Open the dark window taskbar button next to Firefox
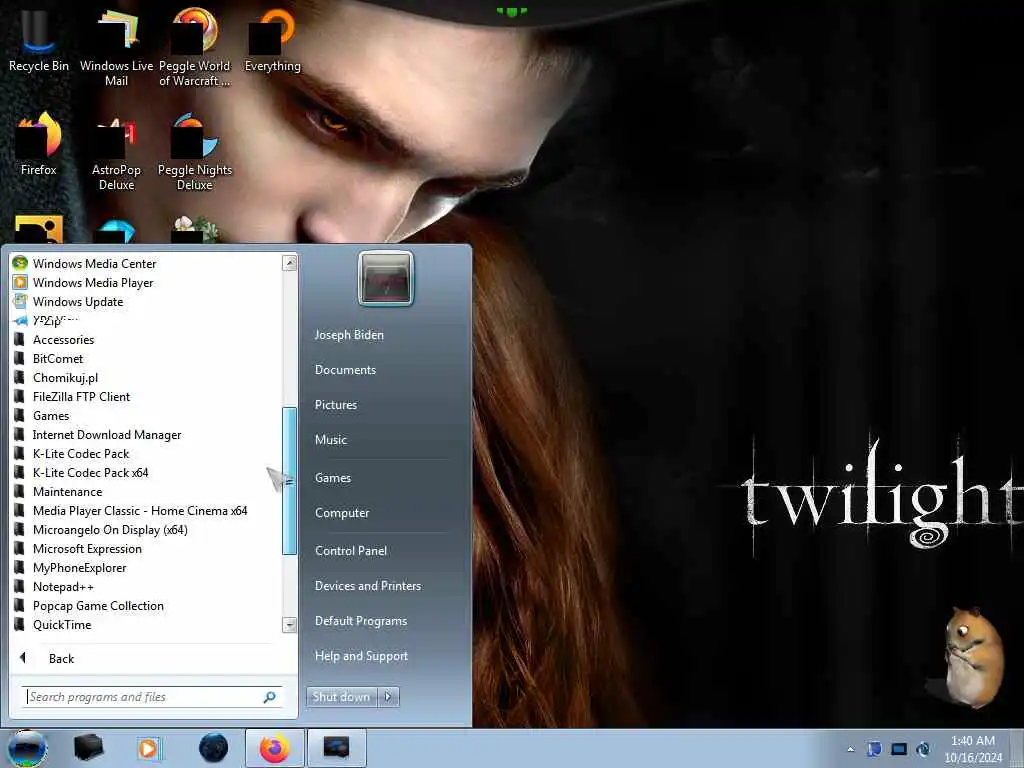Image resolution: width=1024 pixels, height=768 pixels. 336,748
